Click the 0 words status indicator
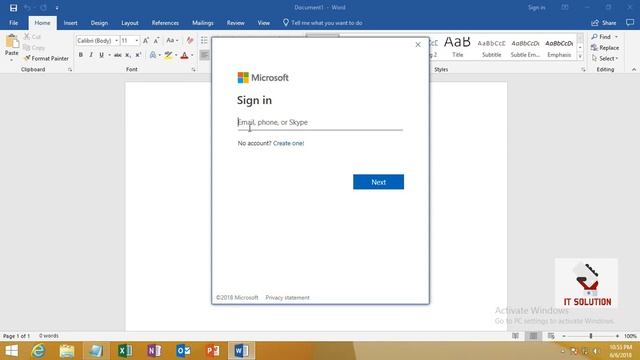 (49, 336)
